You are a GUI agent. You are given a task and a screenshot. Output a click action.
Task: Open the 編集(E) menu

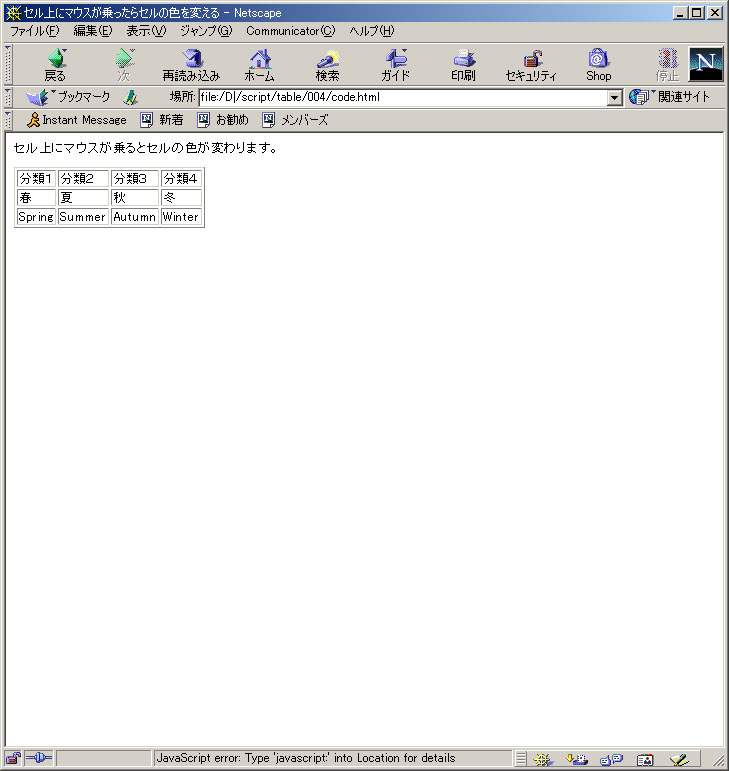tap(92, 31)
